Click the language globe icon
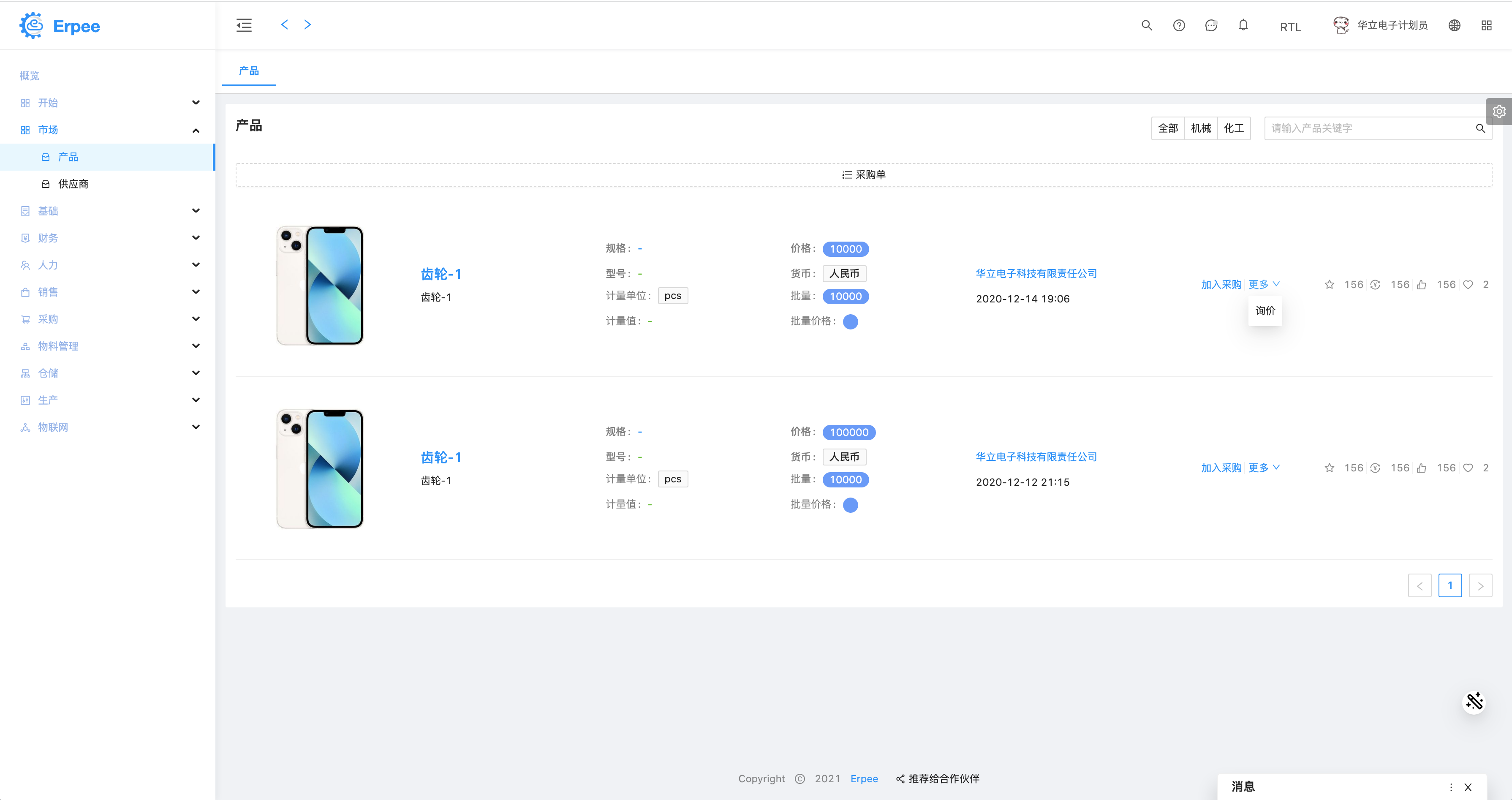The height and width of the screenshot is (800, 1512). click(x=1454, y=25)
